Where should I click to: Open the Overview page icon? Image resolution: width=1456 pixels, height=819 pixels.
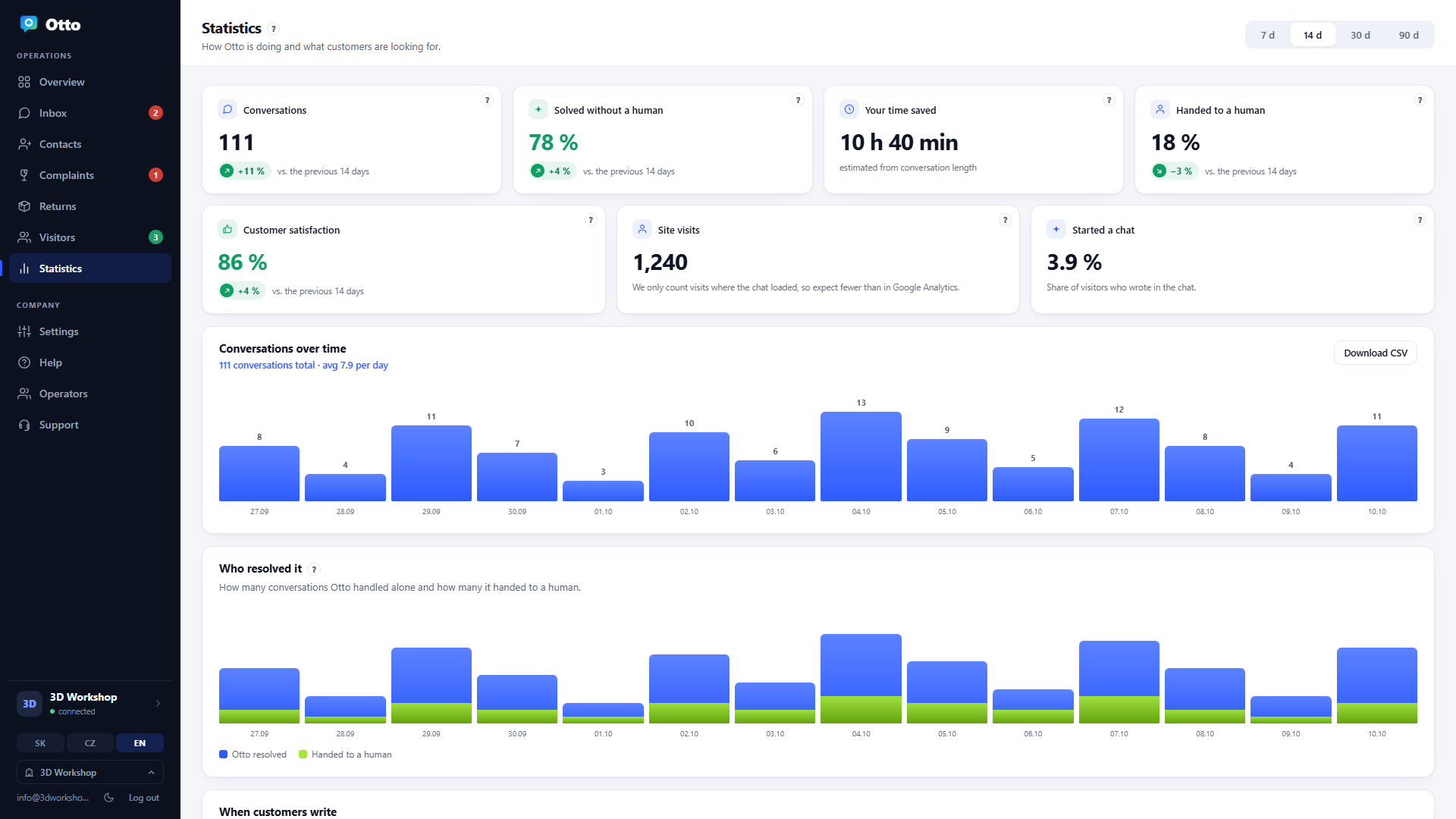click(x=24, y=82)
